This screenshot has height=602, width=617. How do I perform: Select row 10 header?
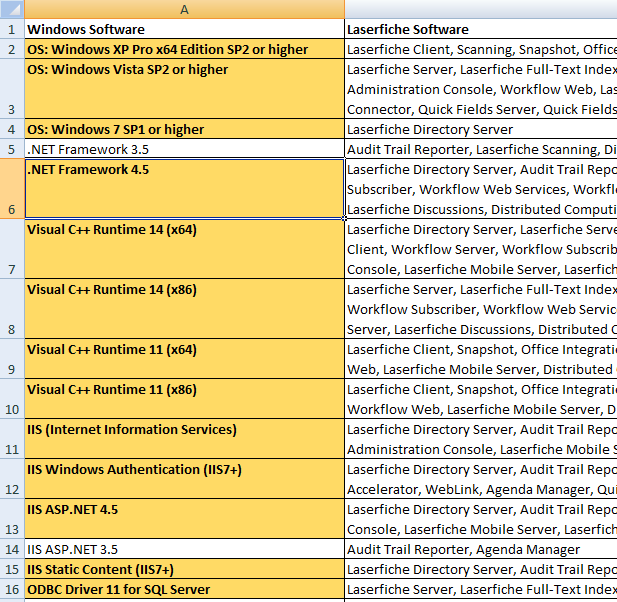pyautogui.click(x=12, y=399)
